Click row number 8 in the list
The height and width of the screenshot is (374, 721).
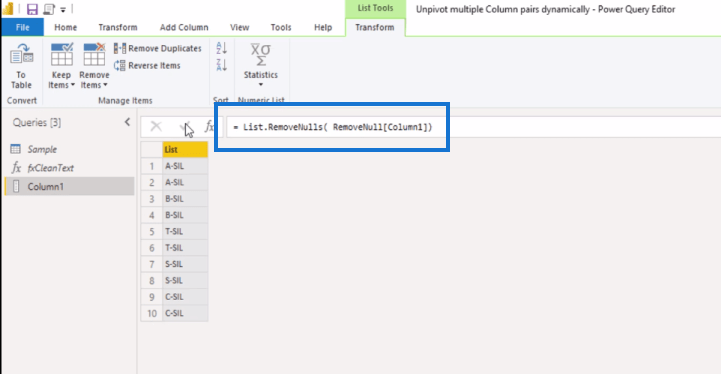pyautogui.click(x=152, y=281)
